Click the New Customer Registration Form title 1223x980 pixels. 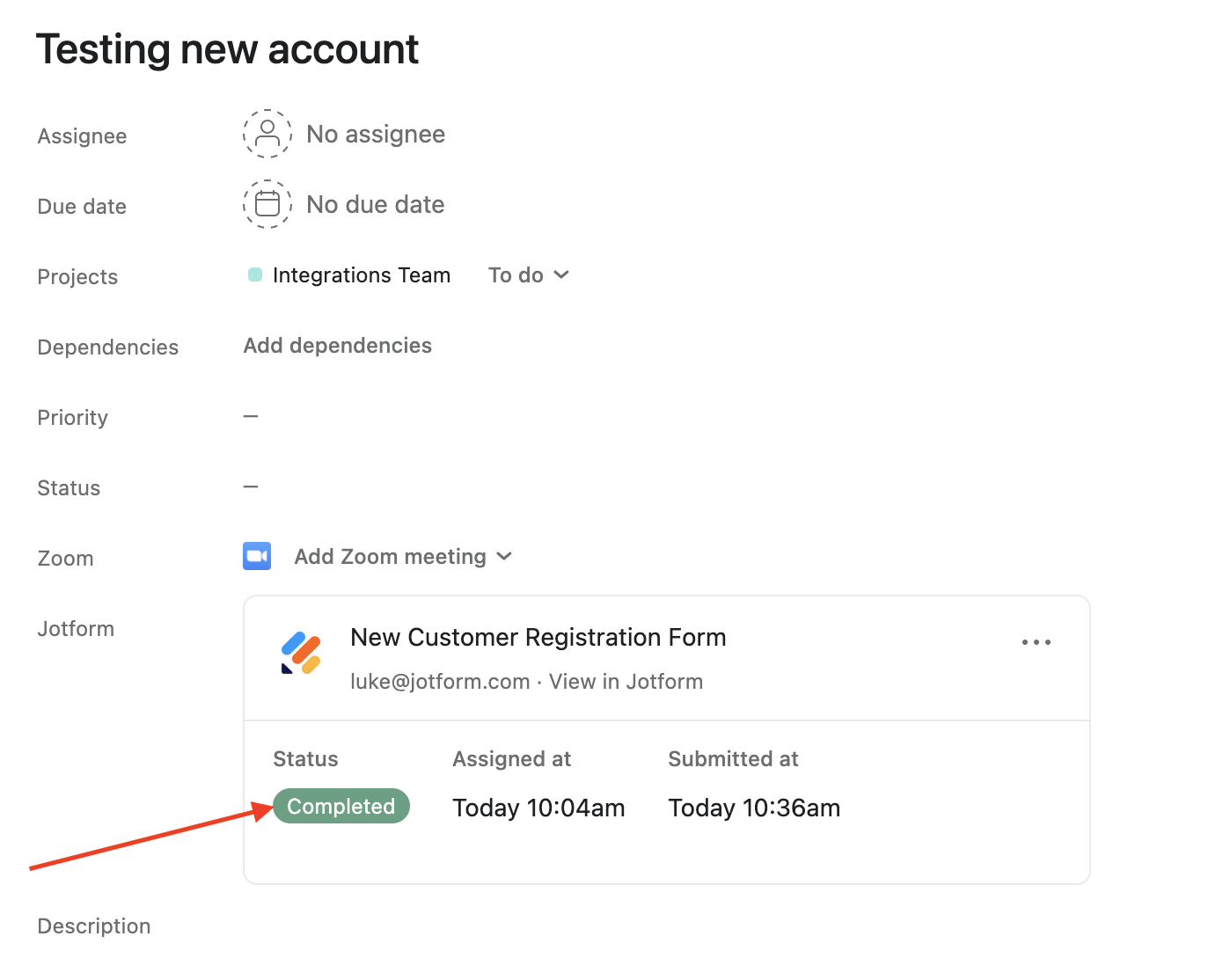(x=538, y=637)
